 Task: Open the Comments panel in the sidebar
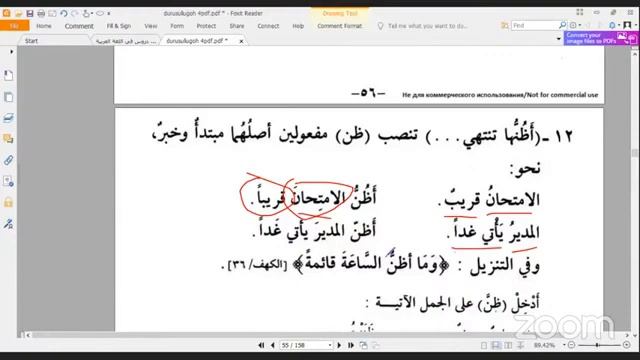coord(9,139)
